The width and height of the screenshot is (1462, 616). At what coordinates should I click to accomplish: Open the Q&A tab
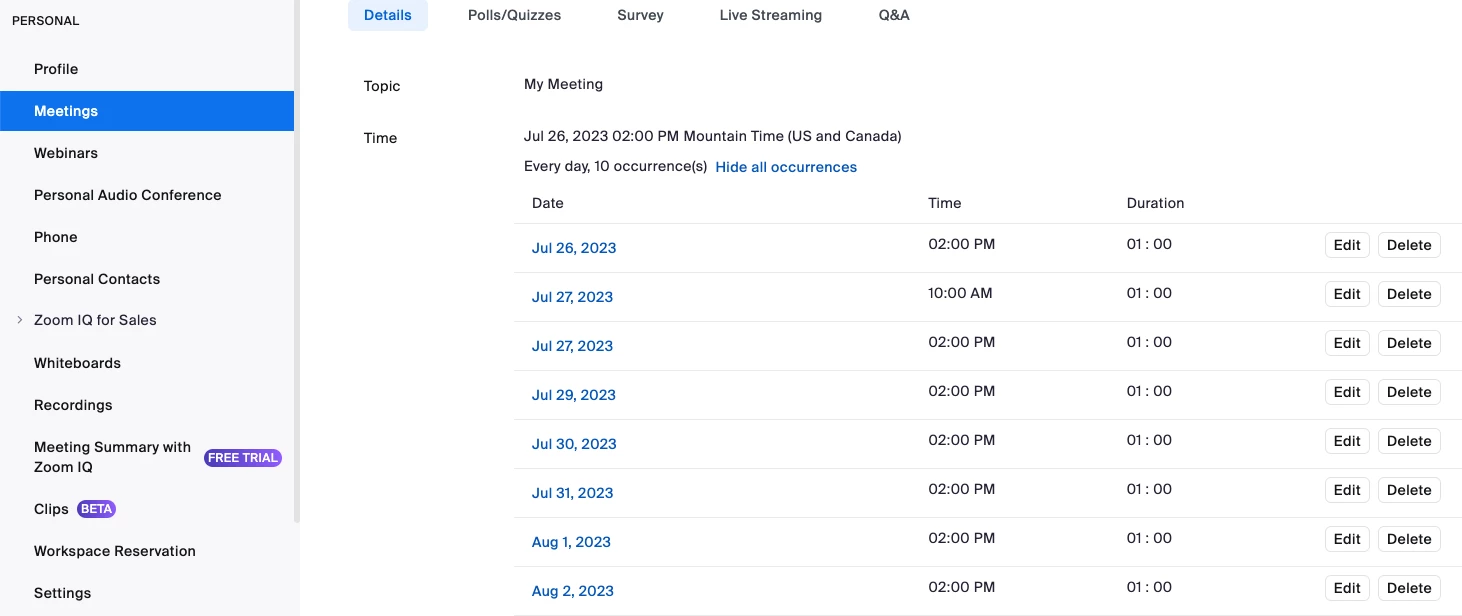click(x=894, y=15)
